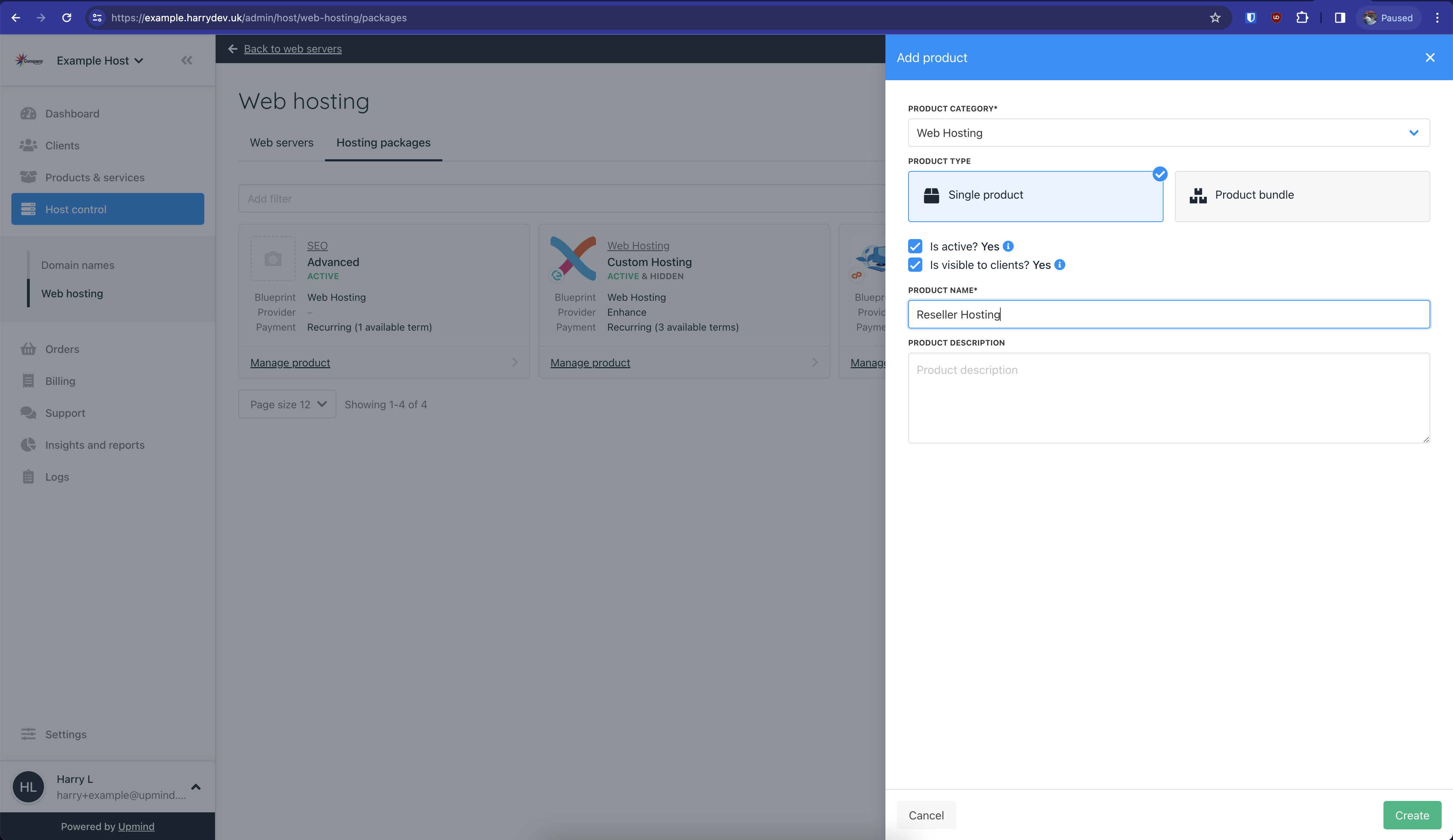
Task: Open the Upmind link in footer
Action: [x=136, y=826]
